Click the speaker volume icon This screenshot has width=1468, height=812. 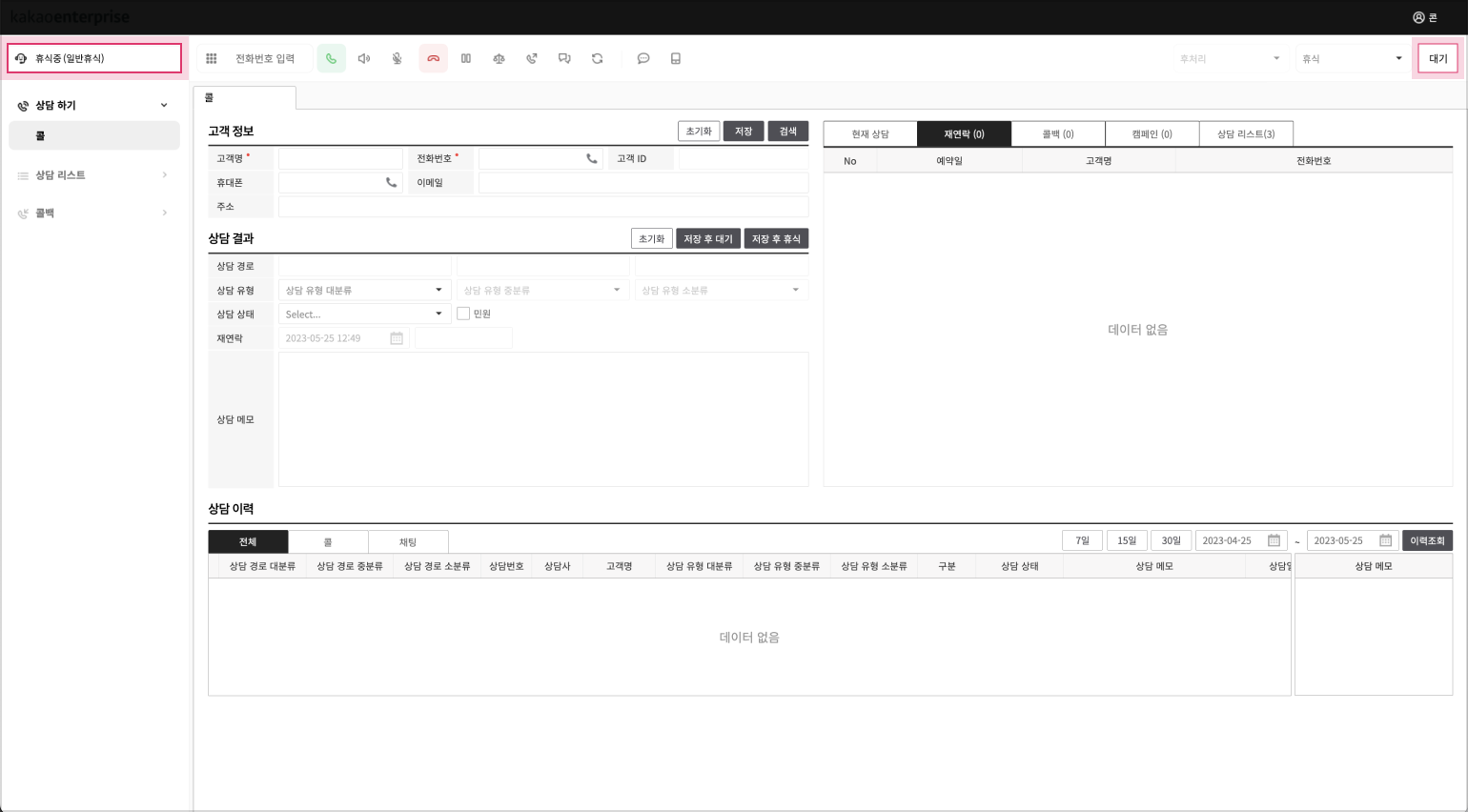tap(364, 58)
